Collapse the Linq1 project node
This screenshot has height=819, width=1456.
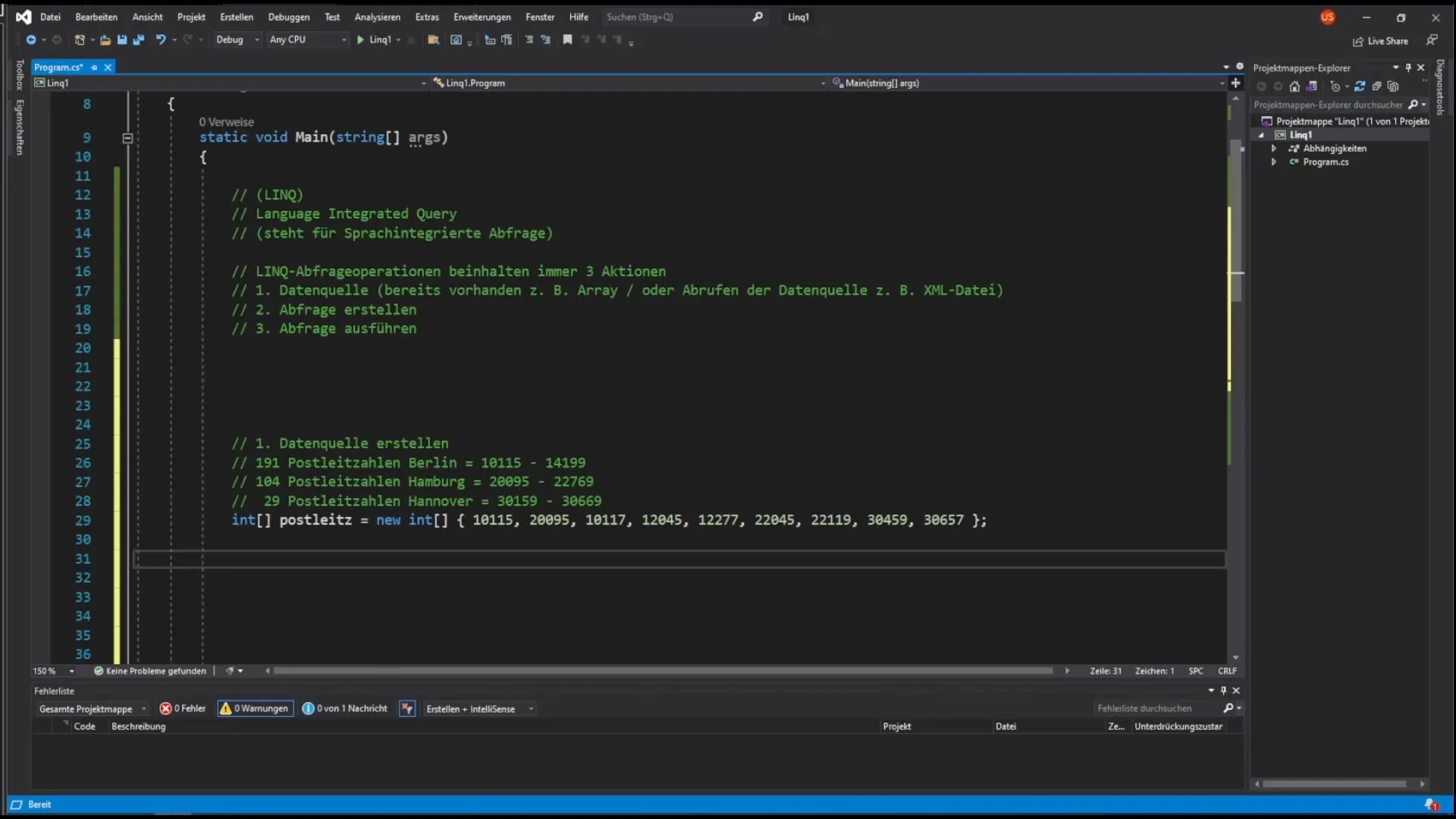click(1261, 135)
